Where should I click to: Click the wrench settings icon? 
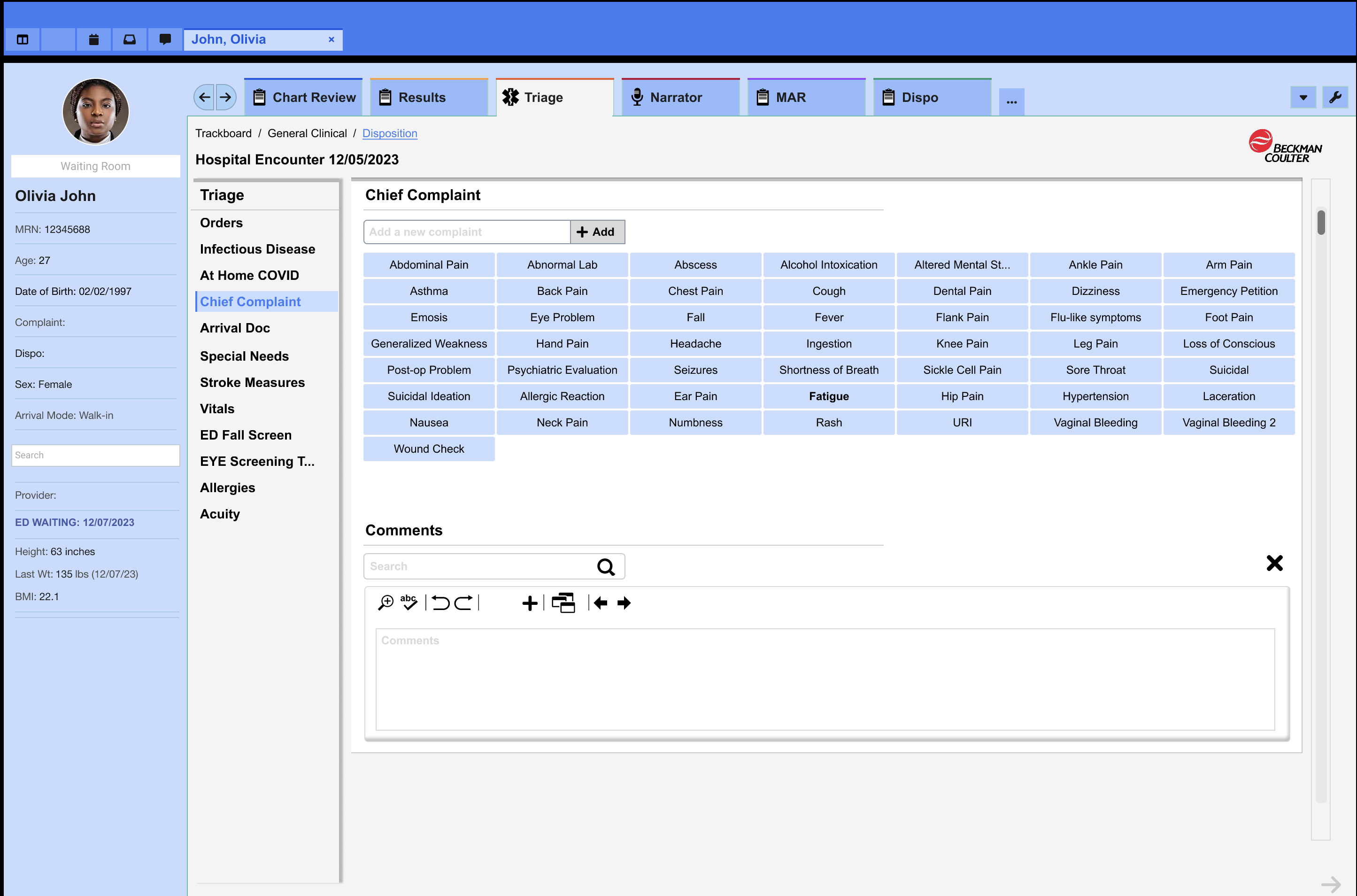click(1335, 97)
